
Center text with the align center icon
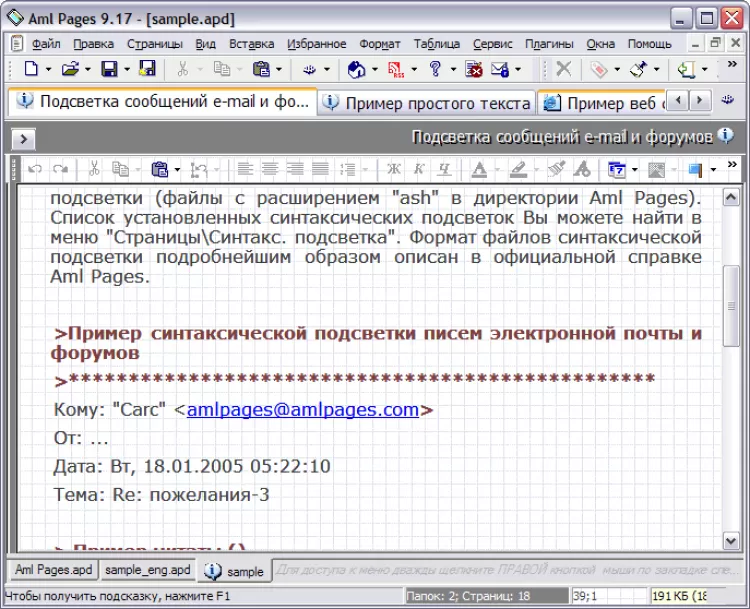point(270,169)
